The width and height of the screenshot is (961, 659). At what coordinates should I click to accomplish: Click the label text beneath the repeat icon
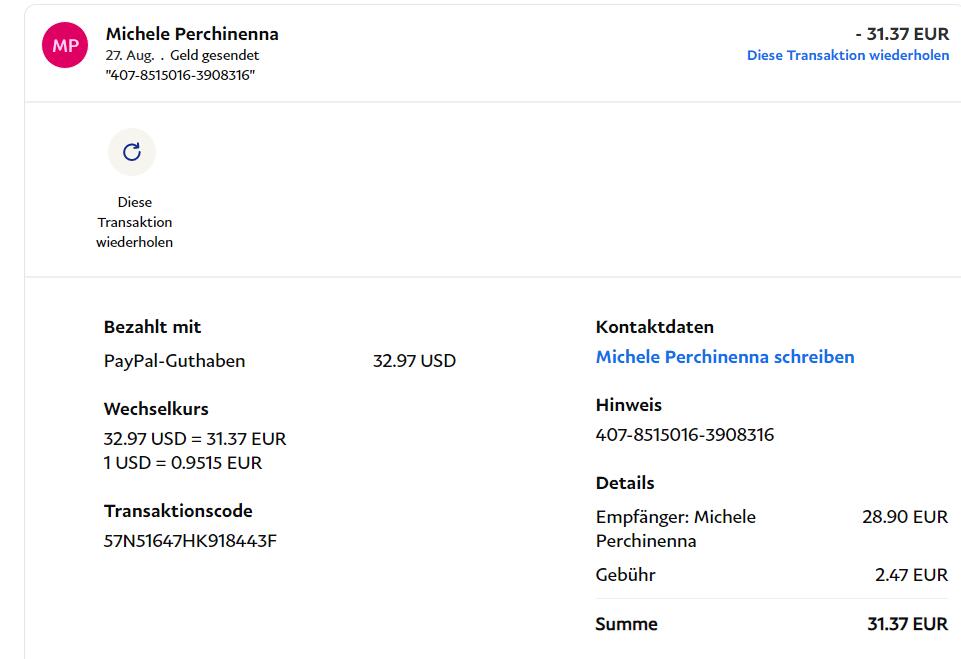coord(134,222)
